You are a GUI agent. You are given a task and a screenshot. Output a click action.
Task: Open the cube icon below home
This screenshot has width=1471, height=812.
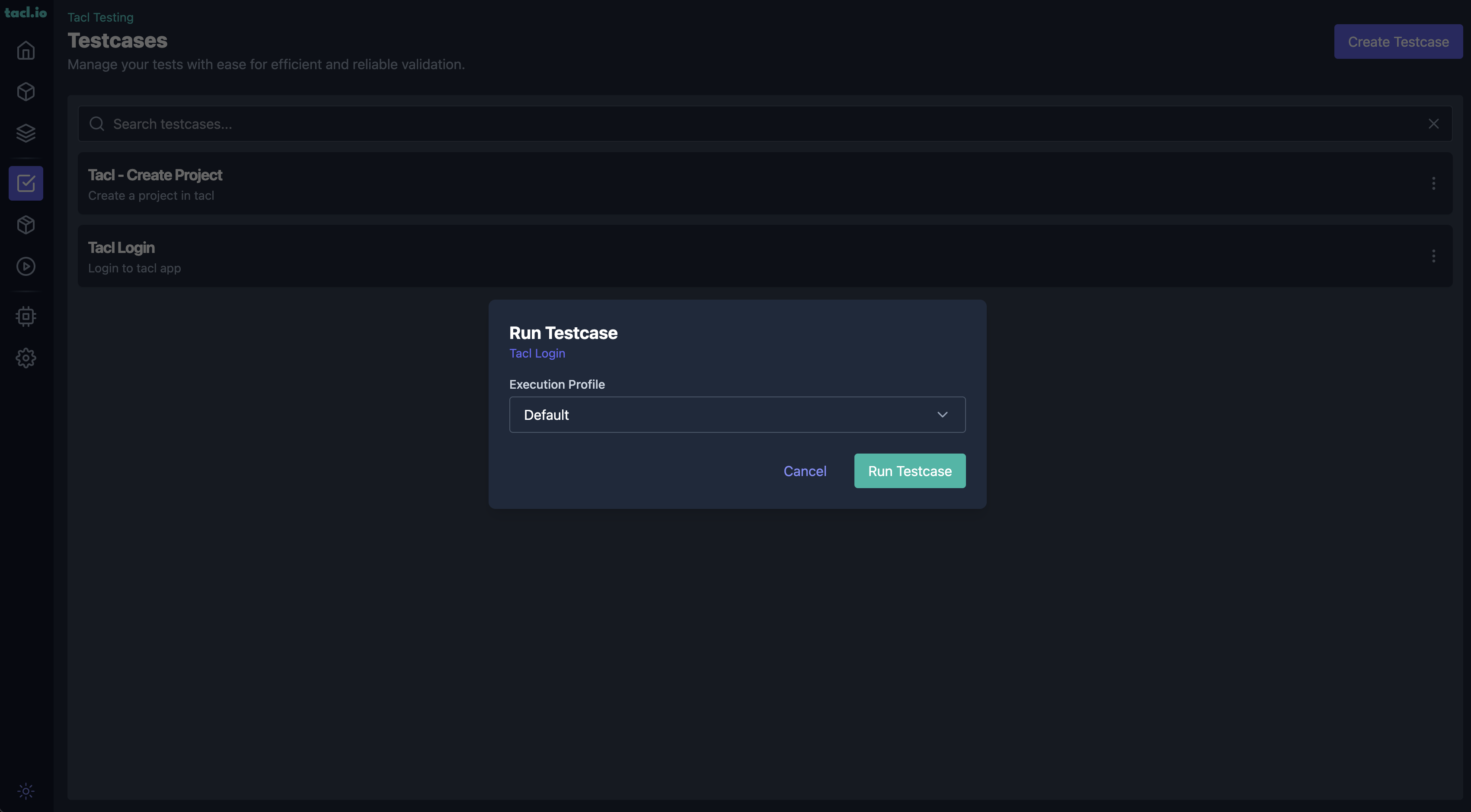26,92
